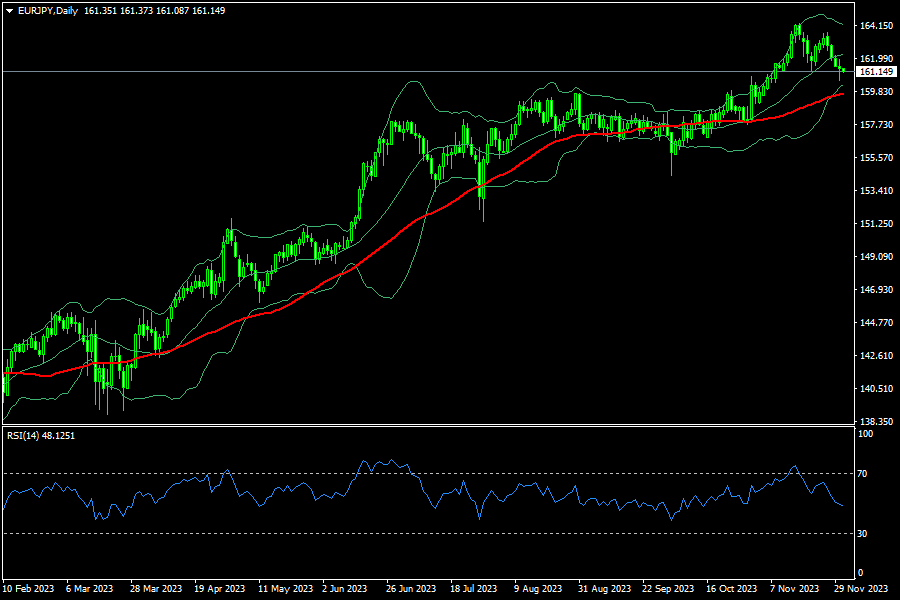
Task: Click the 2 Jun 2023 date label
Action: (x=344, y=589)
